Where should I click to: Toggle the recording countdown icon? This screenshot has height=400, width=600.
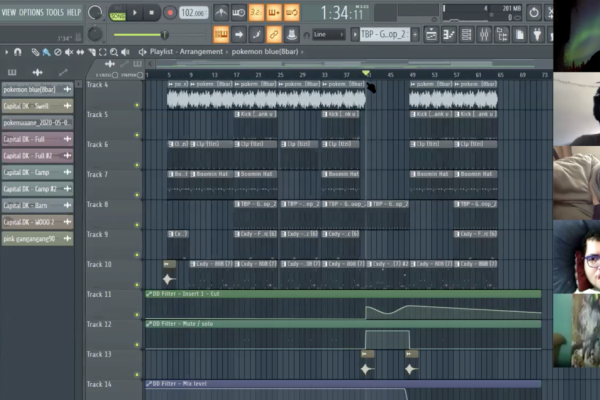coord(256,13)
